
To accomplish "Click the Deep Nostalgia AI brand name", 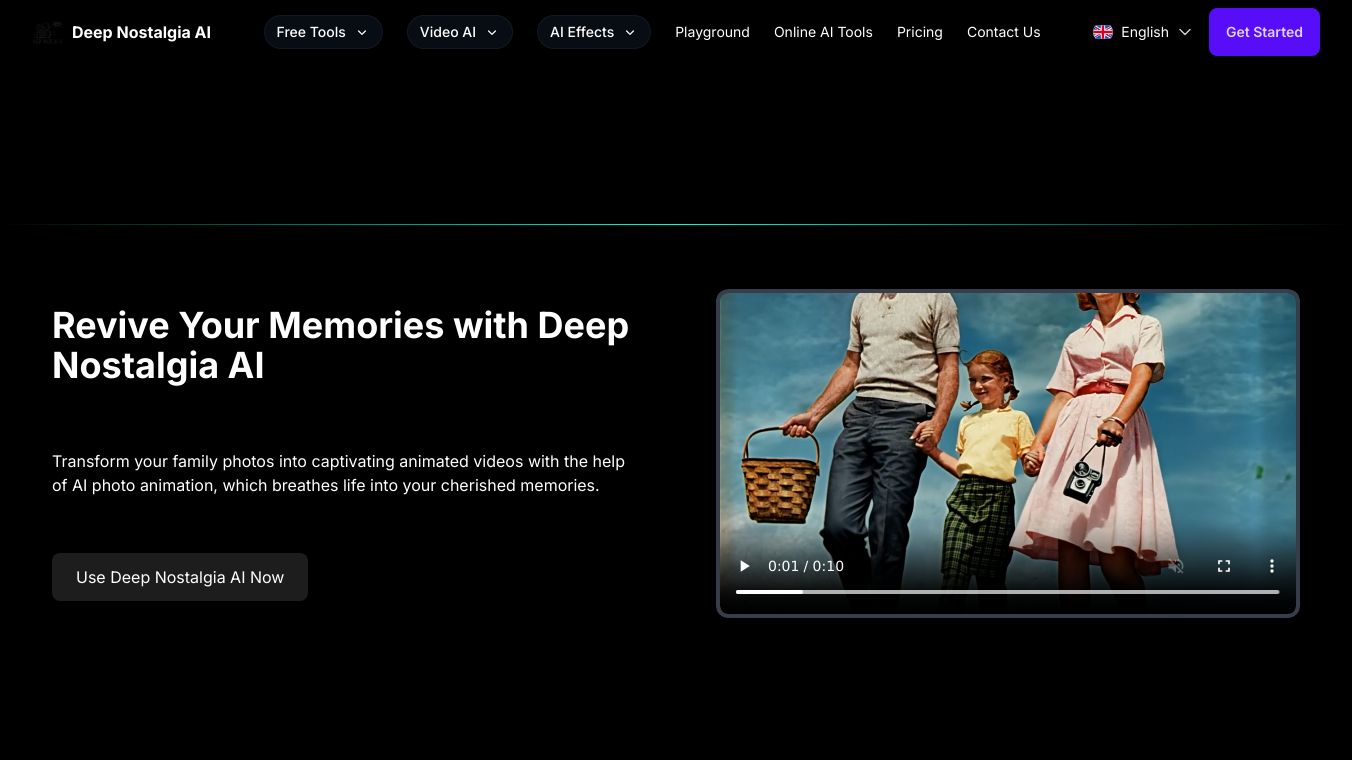I will tap(141, 32).
